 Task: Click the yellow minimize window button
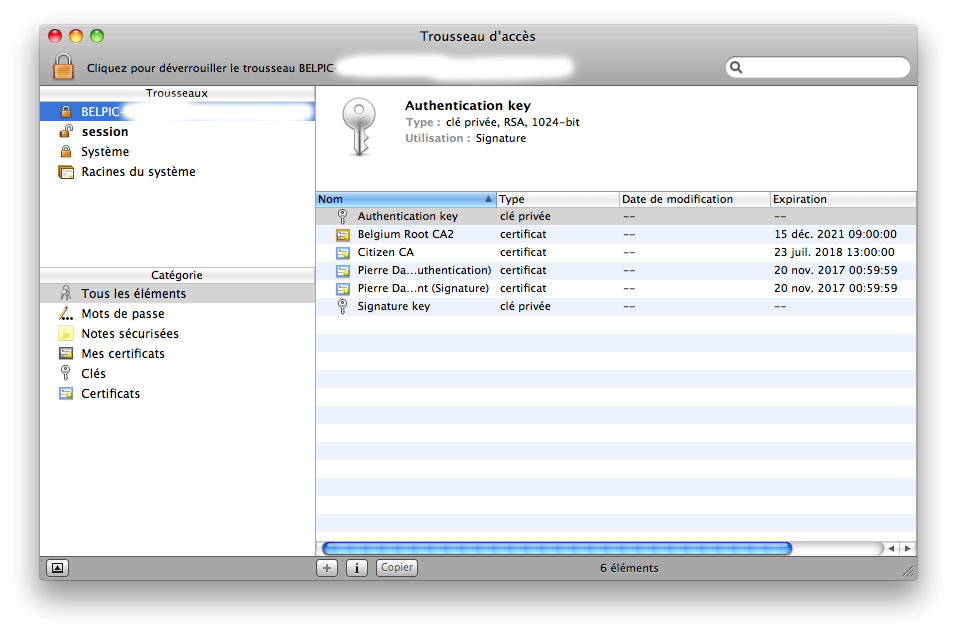click(x=76, y=36)
